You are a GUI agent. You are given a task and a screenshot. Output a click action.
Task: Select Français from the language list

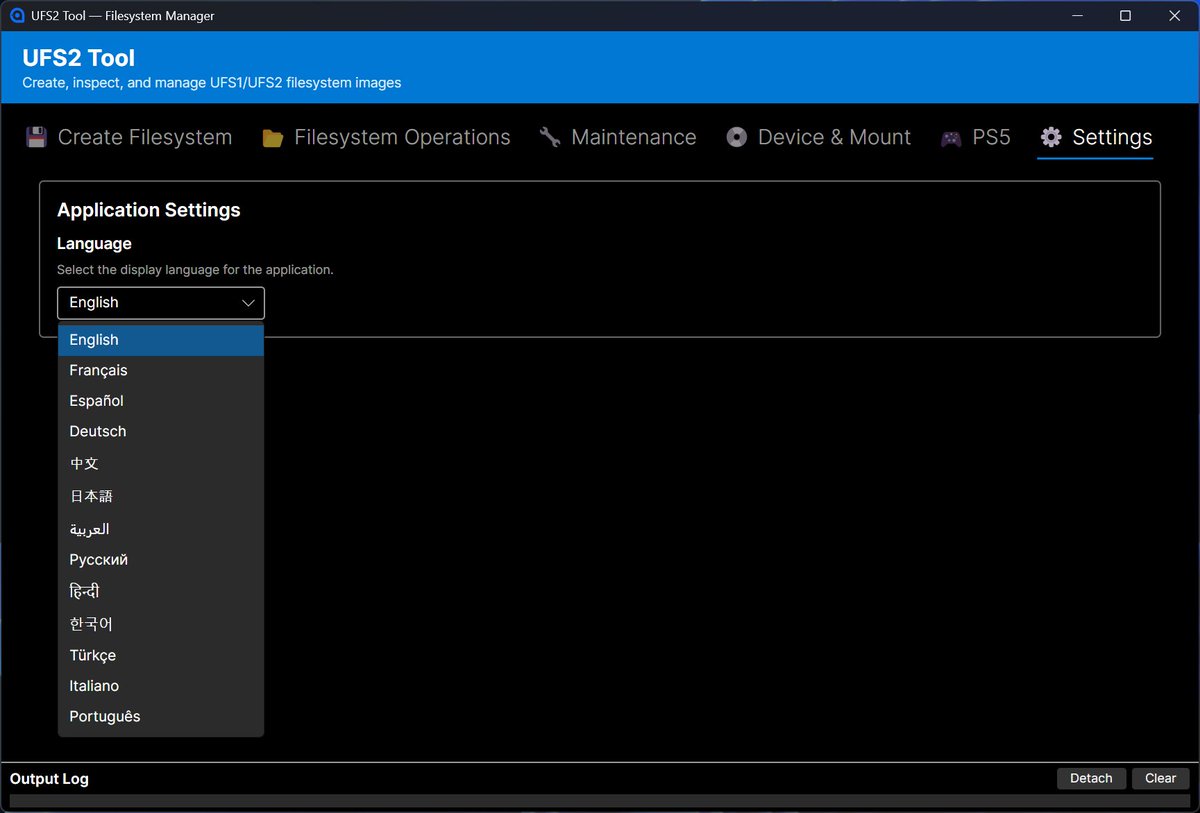(x=161, y=371)
